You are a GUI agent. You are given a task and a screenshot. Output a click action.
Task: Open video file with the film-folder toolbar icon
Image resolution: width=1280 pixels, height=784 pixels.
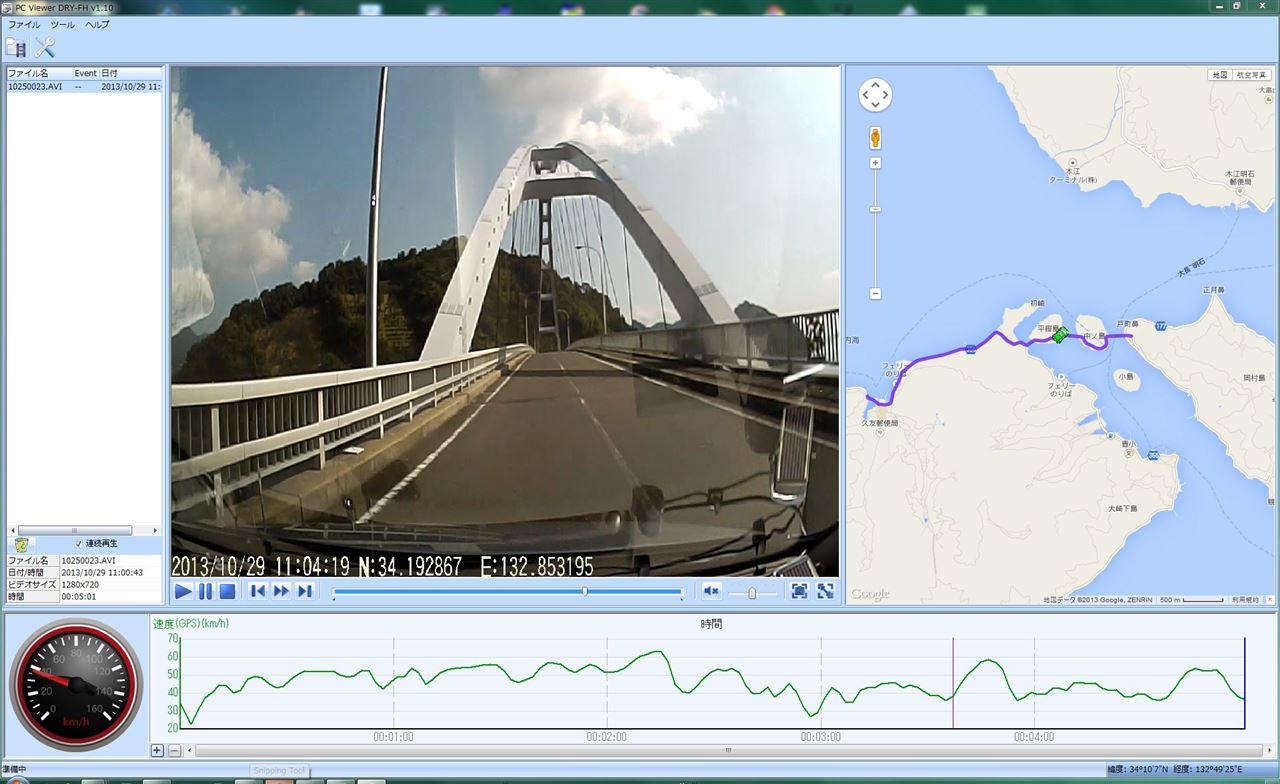[x=16, y=47]
